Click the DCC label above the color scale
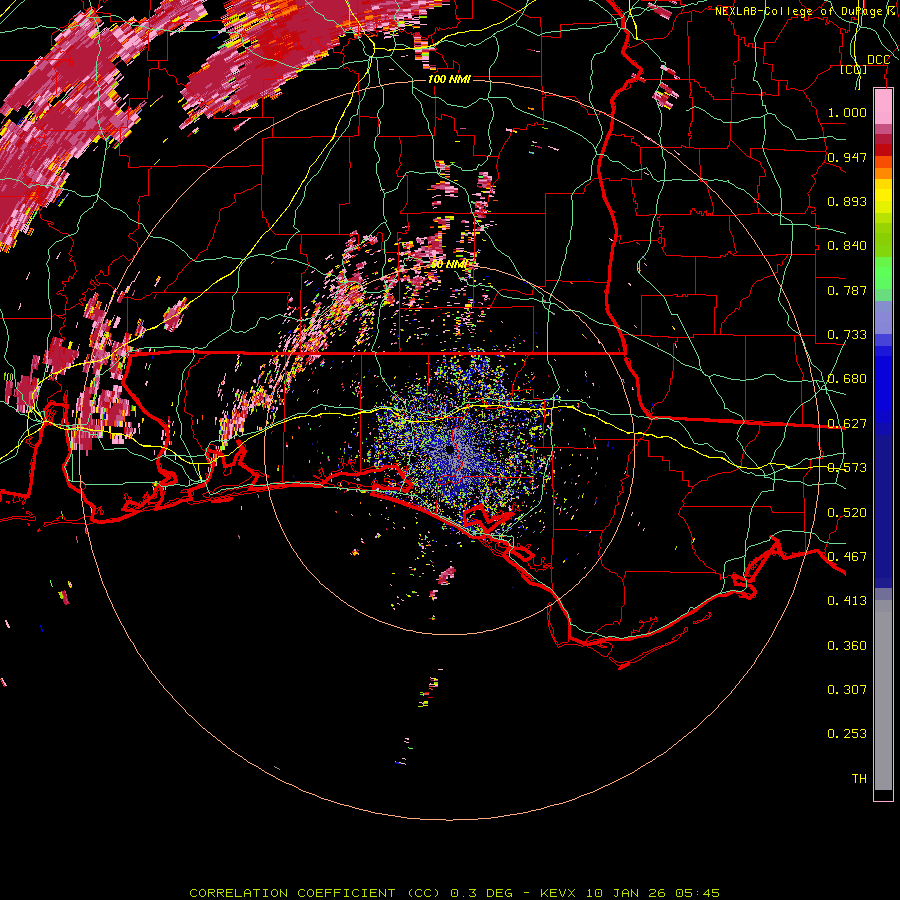The width and height of the screenshot is (900, 900). click(878, 60)
